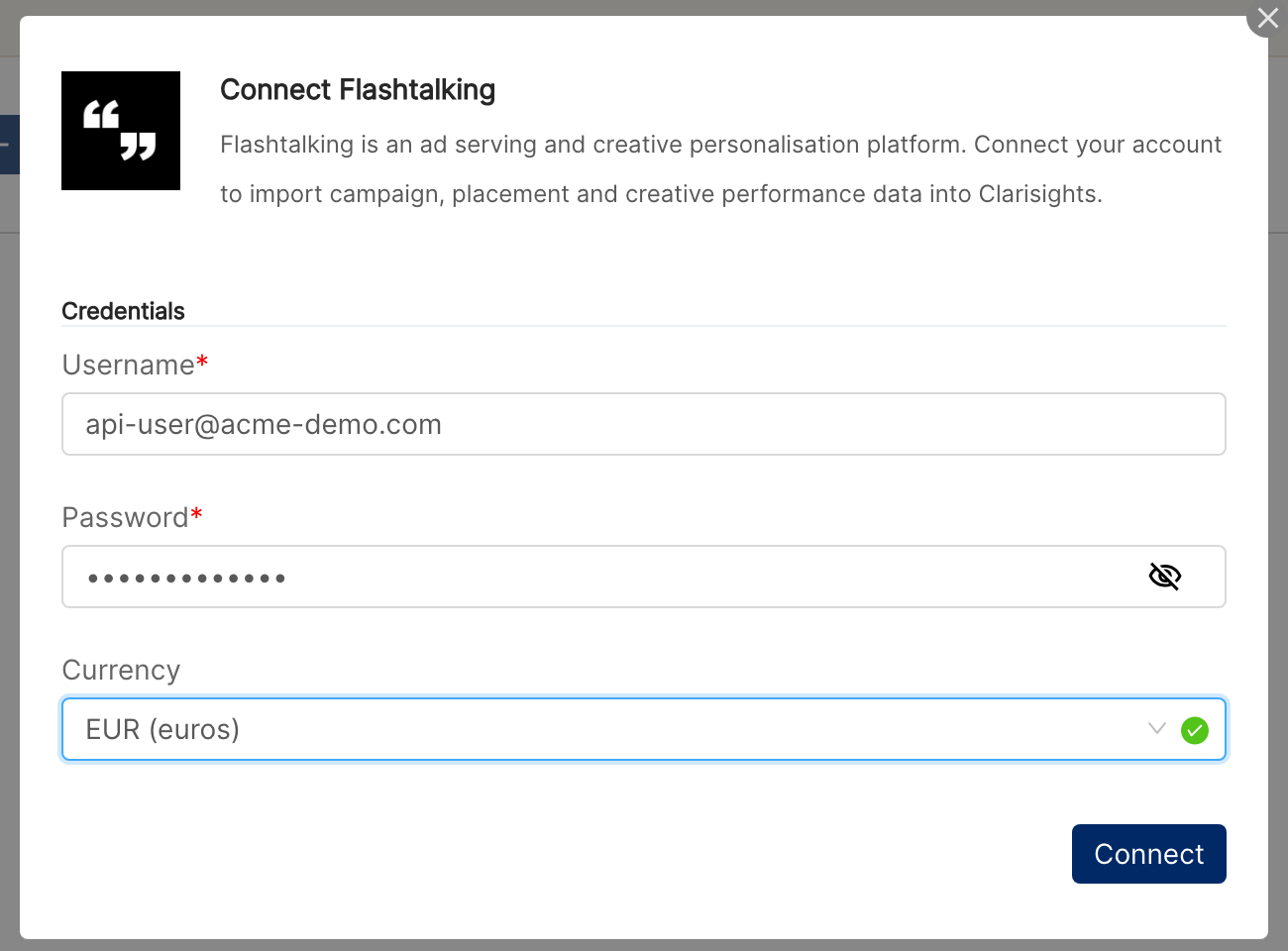Click the Flashtalking quotation-mark logo
The height and width of the screenshot is (951, 1288).
[x=121, y=131]
